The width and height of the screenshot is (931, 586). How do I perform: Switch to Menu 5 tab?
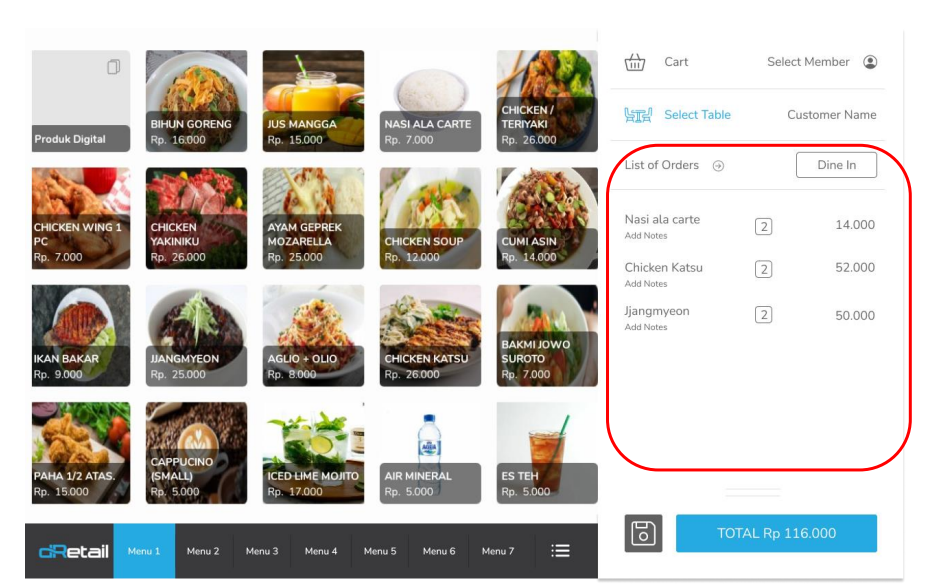coord(380,550)
